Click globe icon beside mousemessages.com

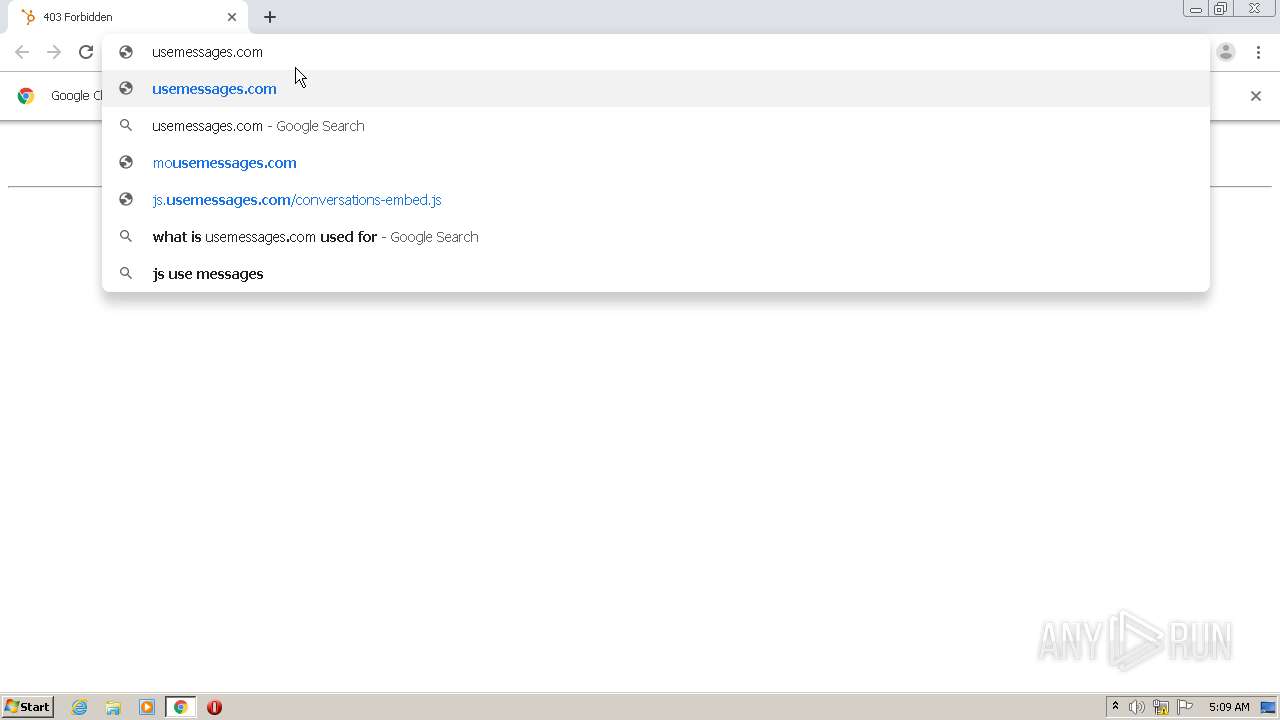(126, 163)
